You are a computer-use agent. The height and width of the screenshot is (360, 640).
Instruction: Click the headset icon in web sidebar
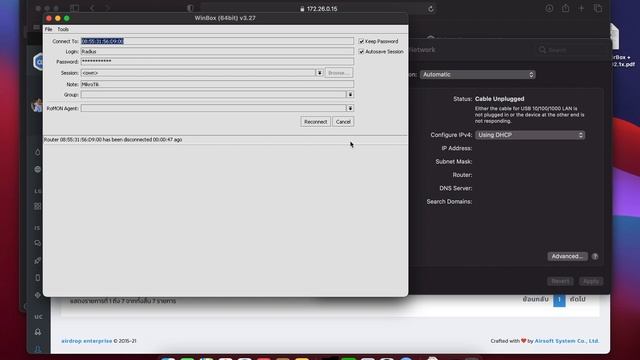pyautogui.click(x=38, y=332)
